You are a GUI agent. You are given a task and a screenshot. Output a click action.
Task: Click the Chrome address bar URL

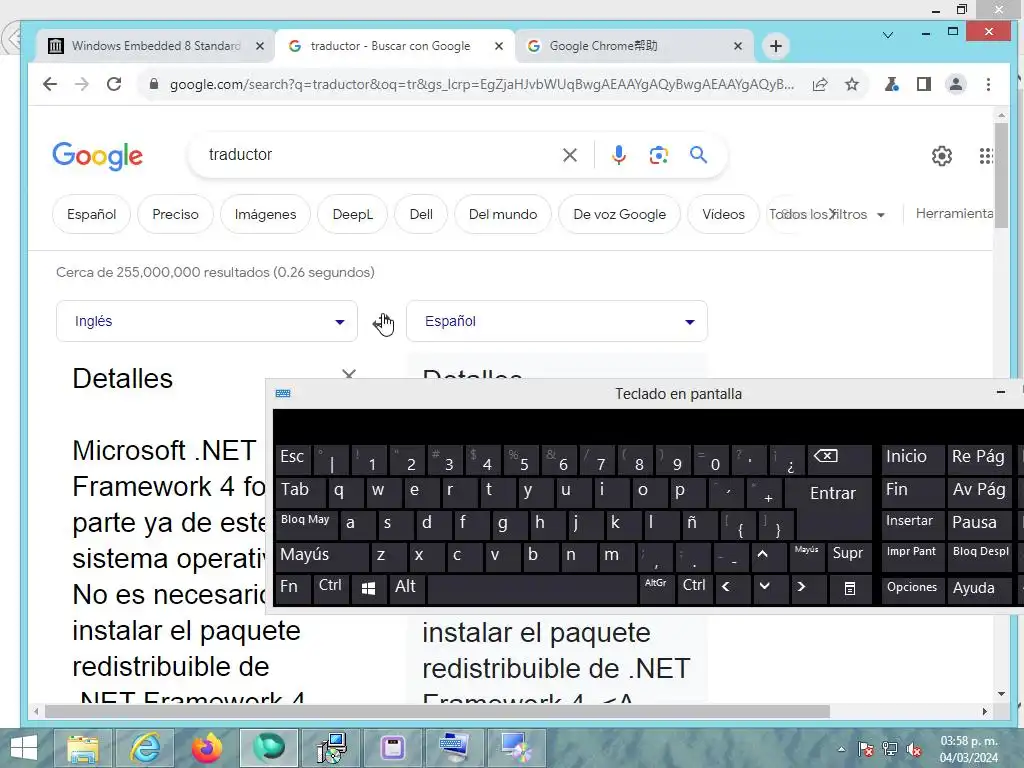482,84
